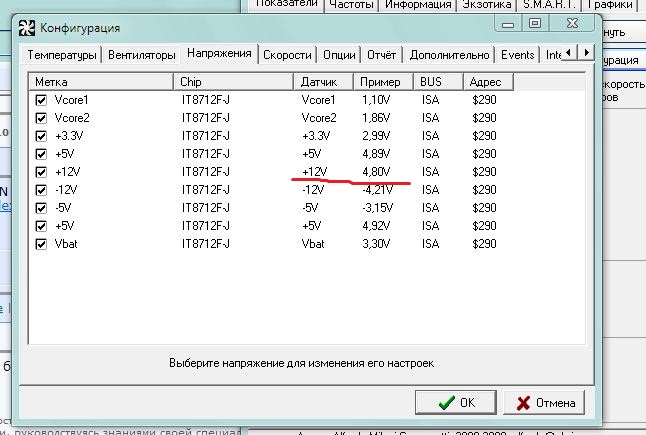Toggle the +12V voltage checkbox
Screen dimensions: 646x435
point(41,172)
